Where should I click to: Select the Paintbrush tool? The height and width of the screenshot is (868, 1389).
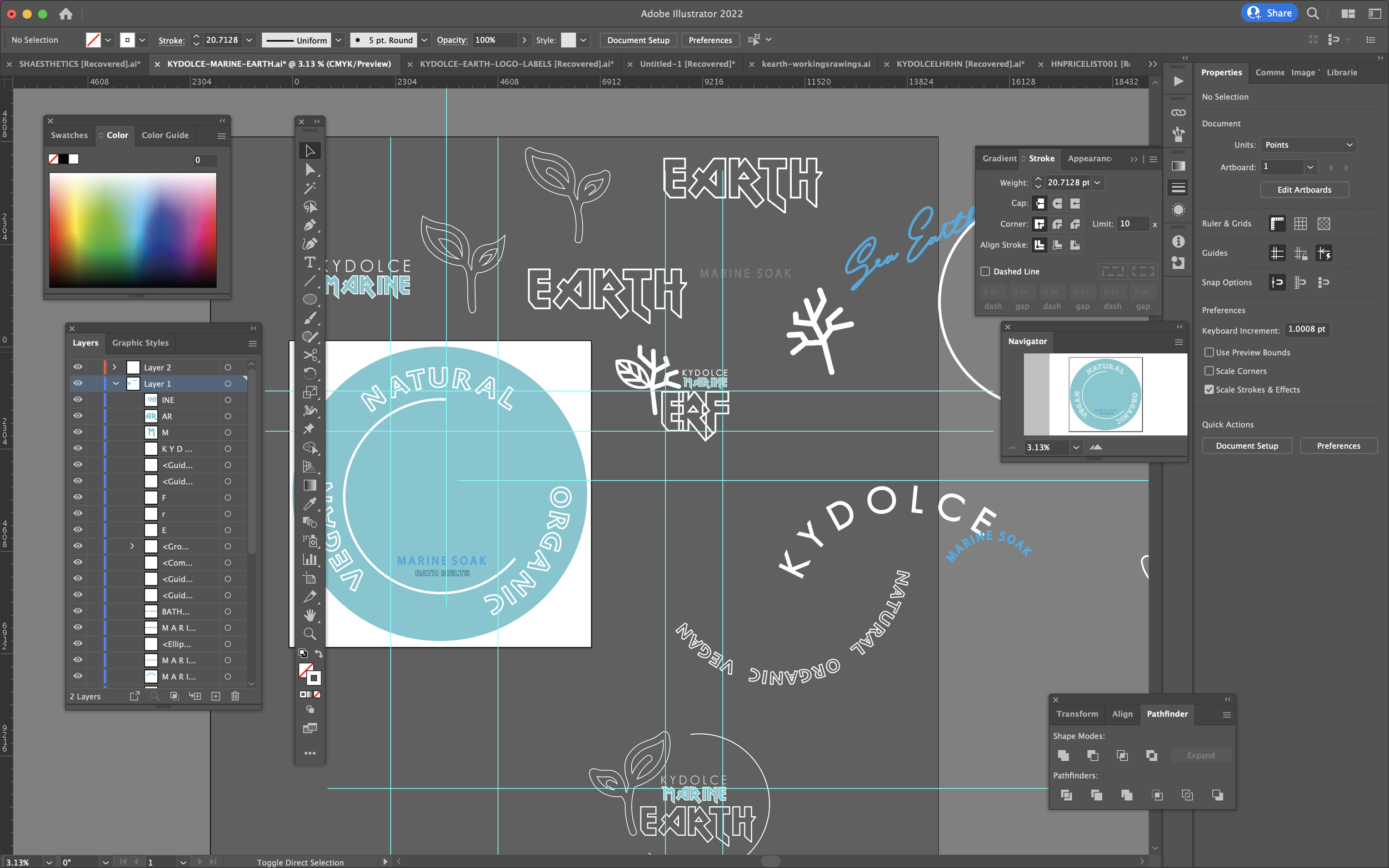(x=310, y=318)
